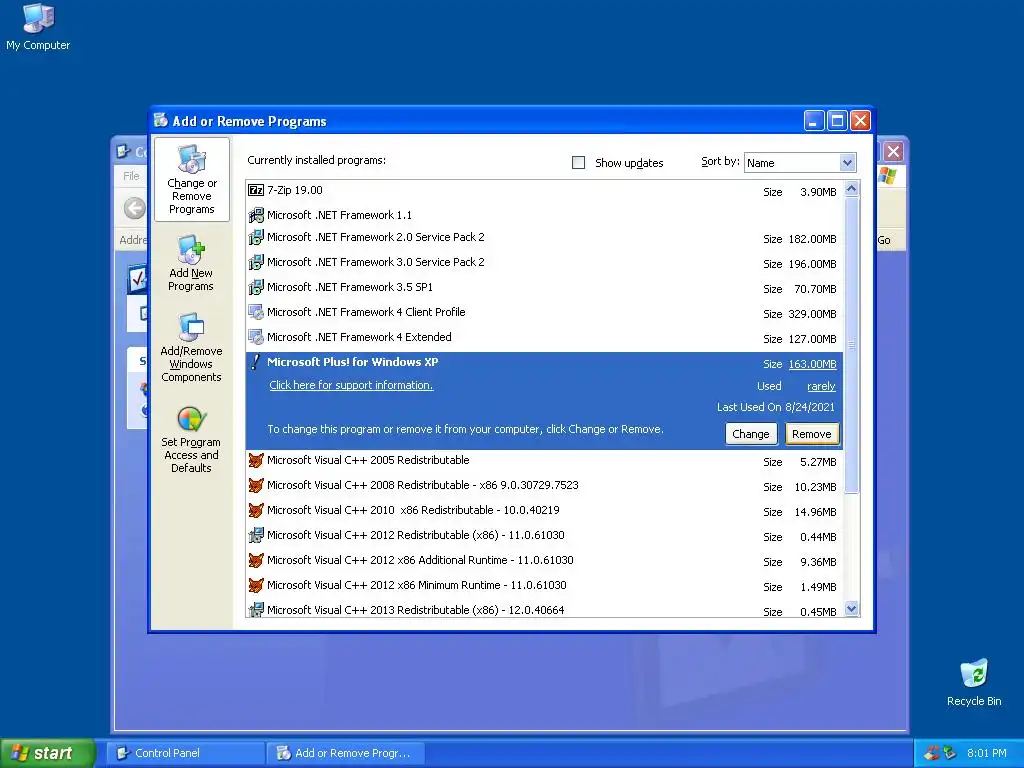Toggle the Show updates checkbox
Image resolution: width=1024 pixels, height=768 pixels.
coord(579,163)
